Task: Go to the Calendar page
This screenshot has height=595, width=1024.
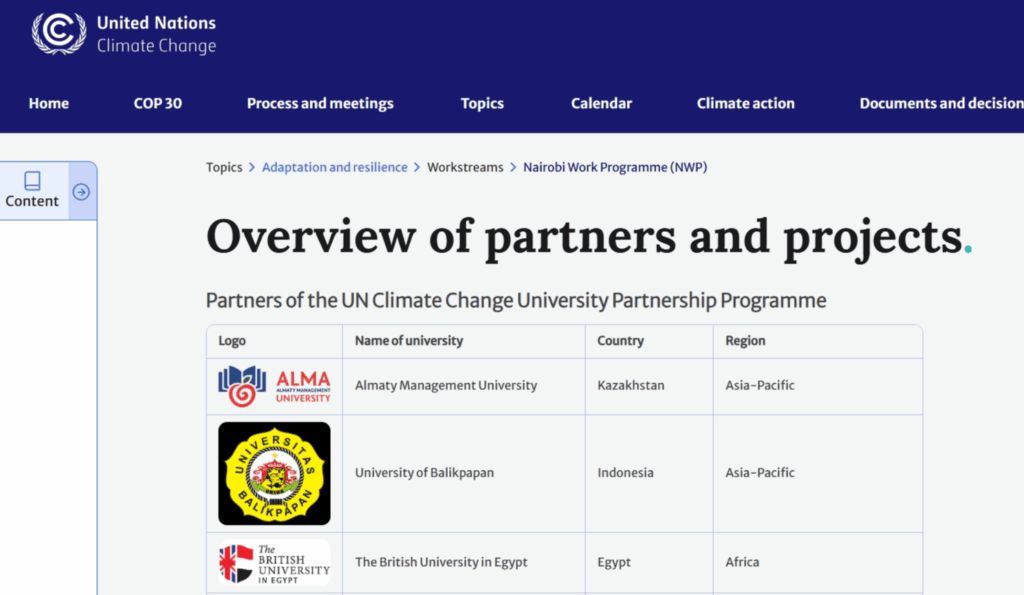Action: pos(601,103)
